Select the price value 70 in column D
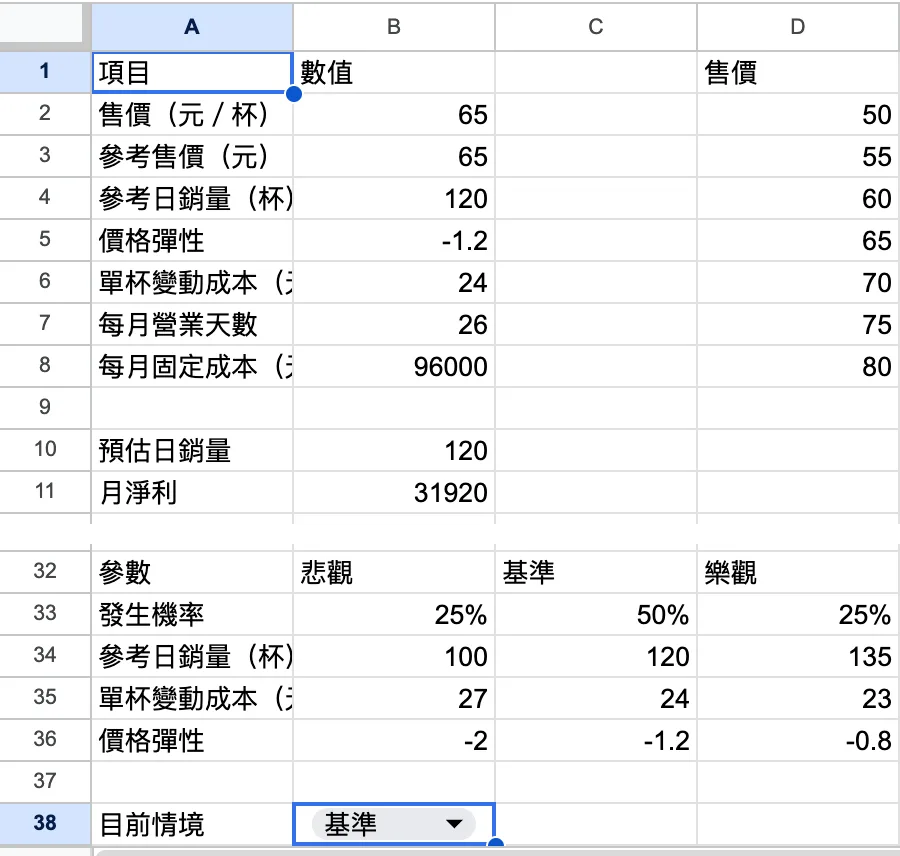Screen dimensions: 900x856 [x=798, y=282]
